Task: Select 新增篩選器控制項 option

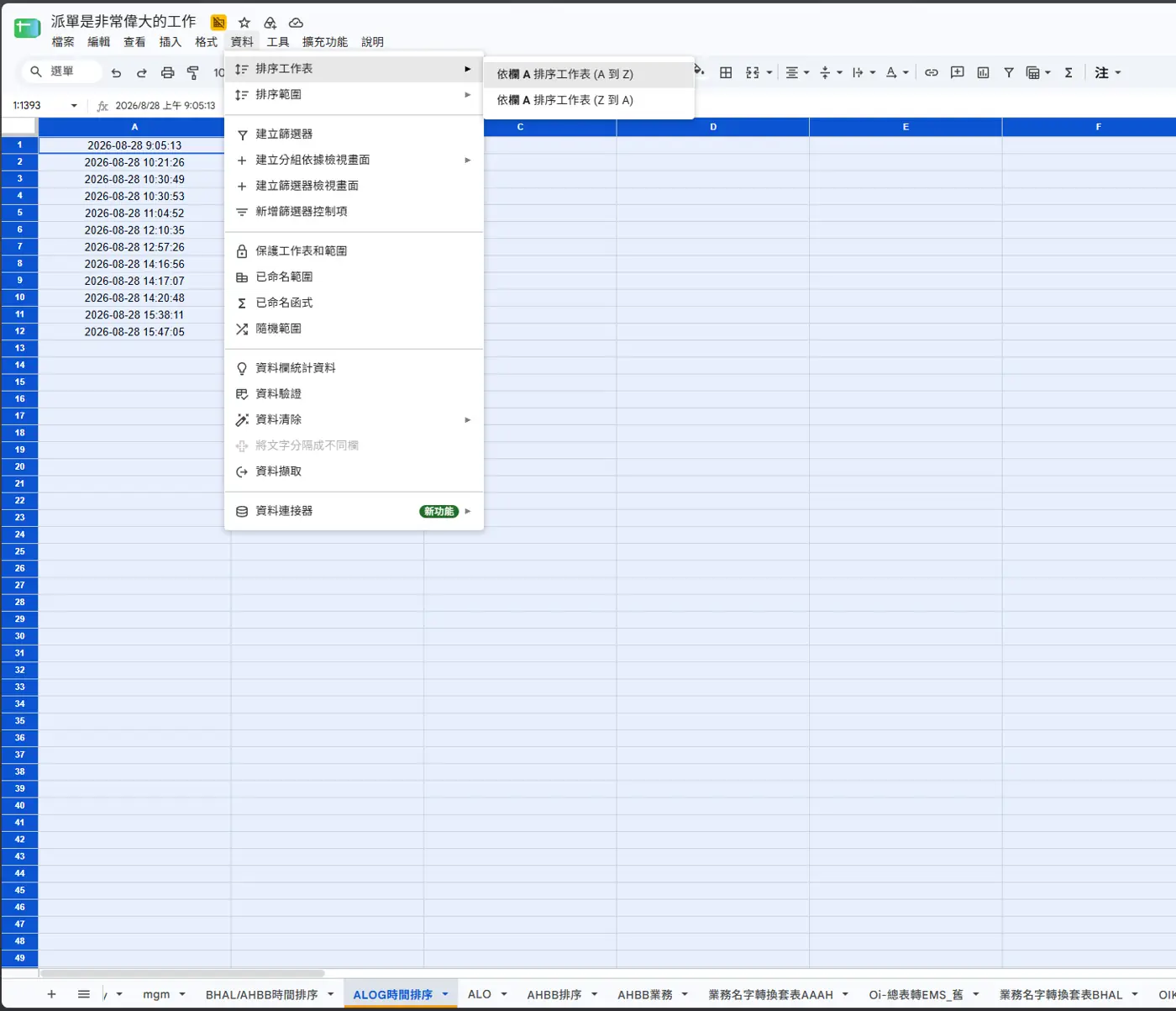Action: [354, 212]
